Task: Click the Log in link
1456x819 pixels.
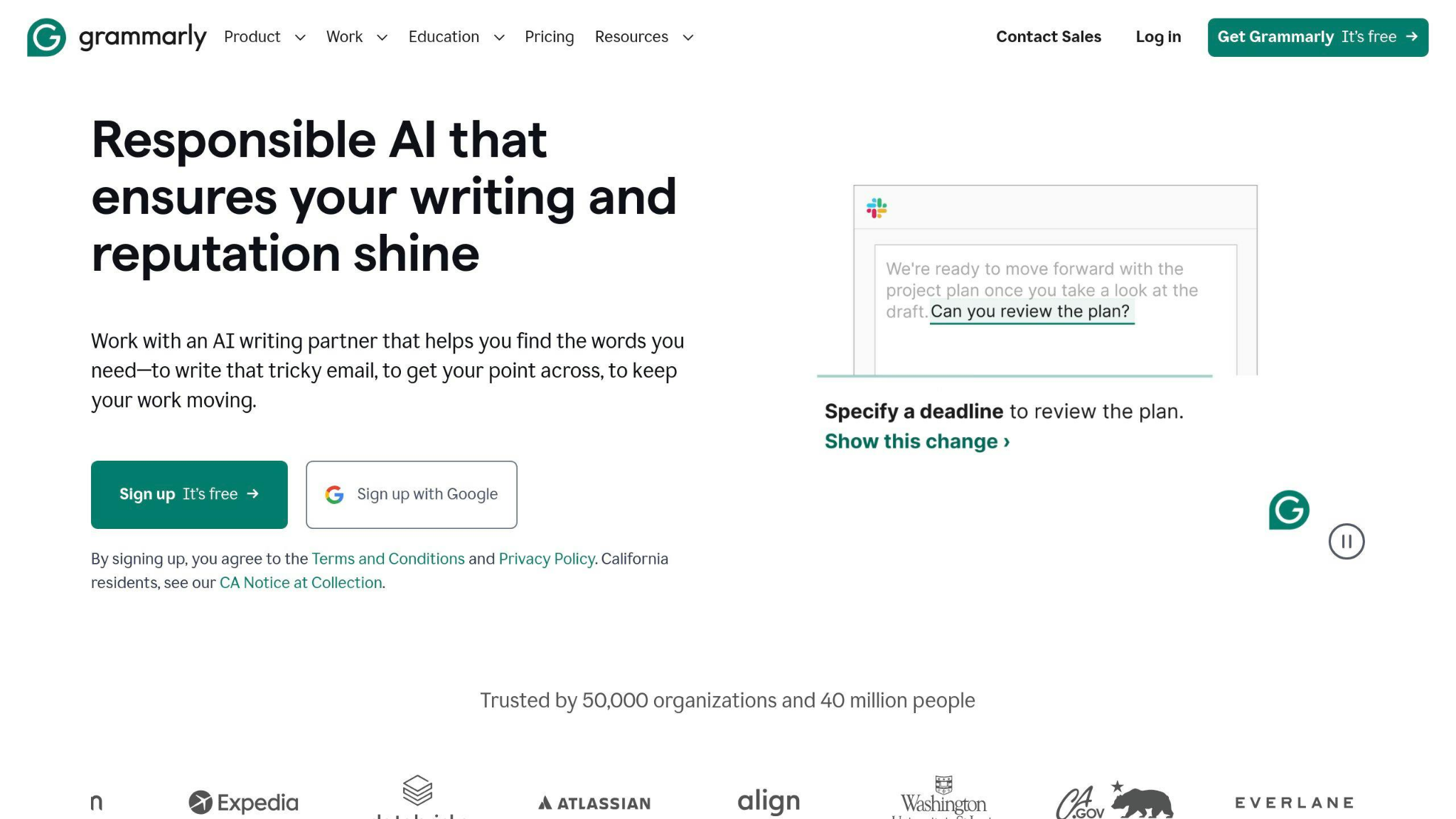Action: click(1158, 37)
